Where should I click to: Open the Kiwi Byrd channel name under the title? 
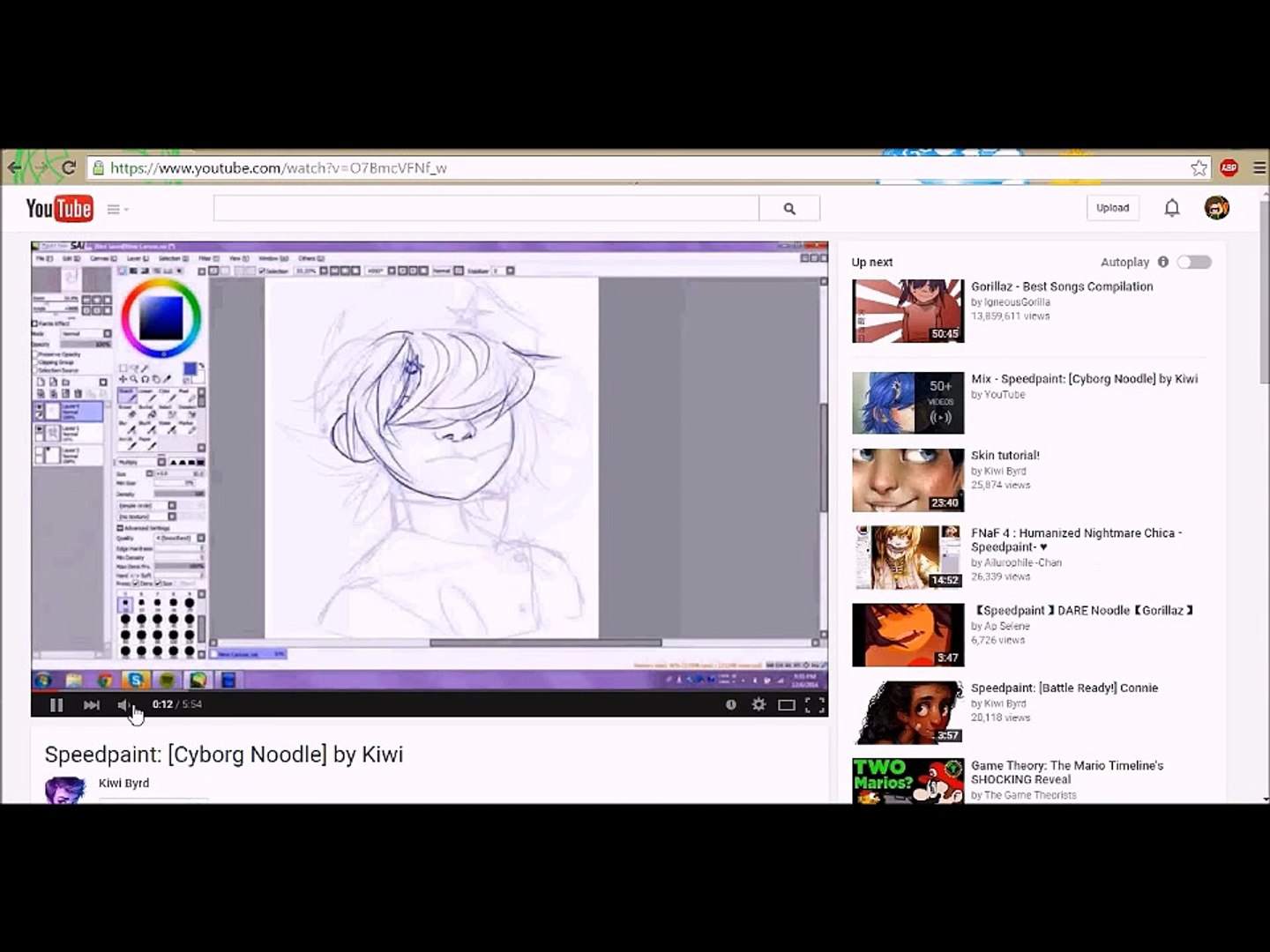point(123,783)
